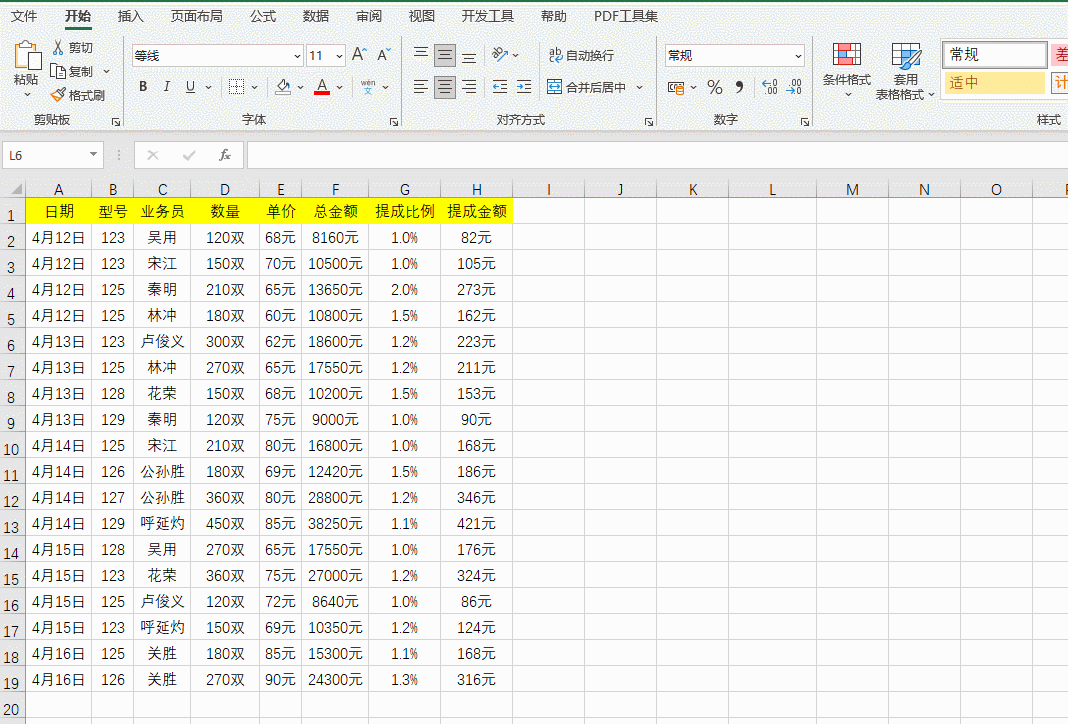This screenshot has width=1068, height=724.
Task: Increase the cell indent
Action: 524,86
